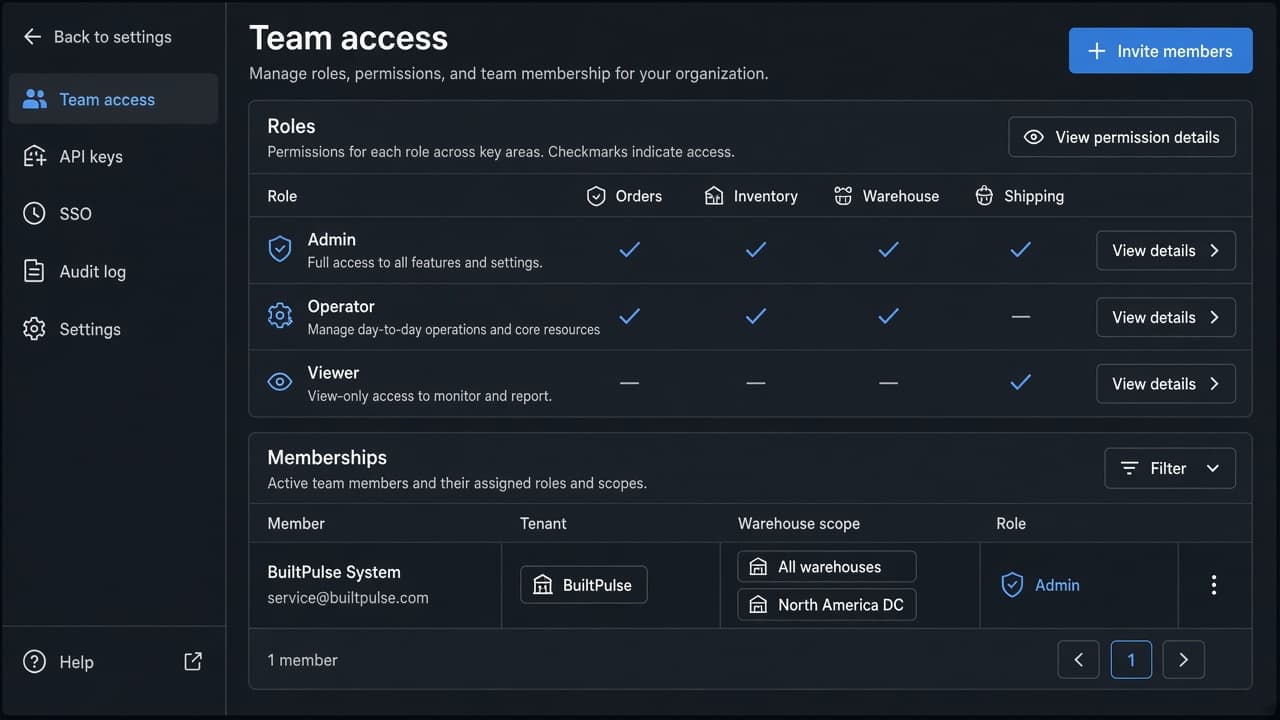1280x720 pixels.
Task: Open the SSO section
Action: click(113, 213)
